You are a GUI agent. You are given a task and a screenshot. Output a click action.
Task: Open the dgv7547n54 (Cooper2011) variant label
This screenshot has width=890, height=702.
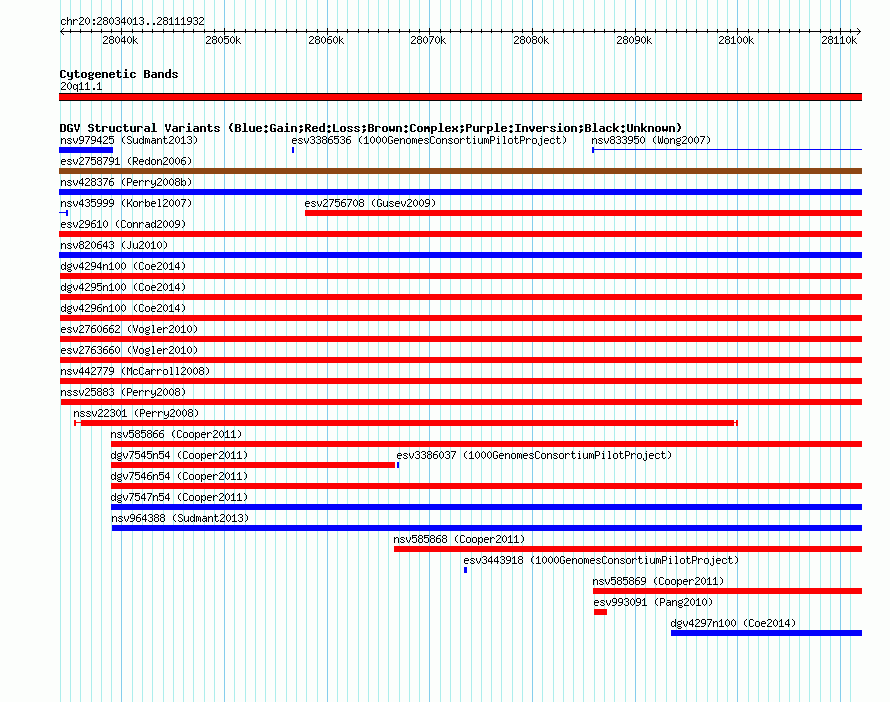[179, 497]
